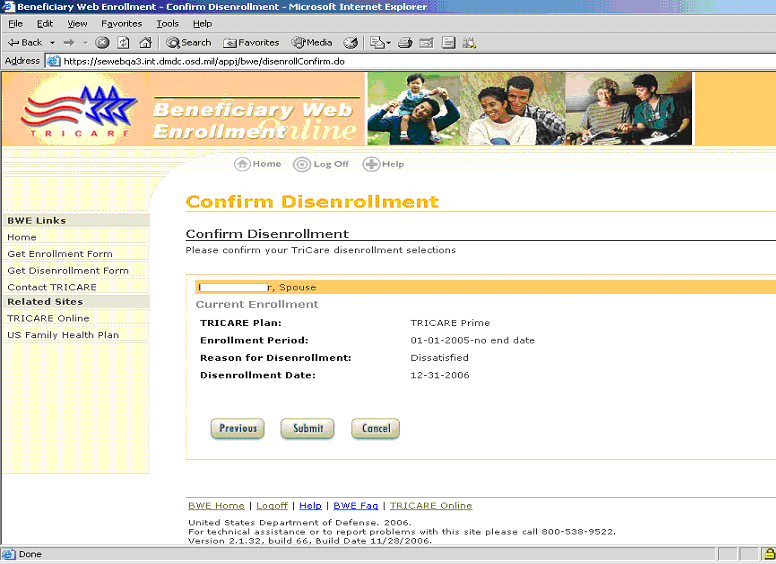Open the Help menu
Image resolution: width=776 pixels, height=564 pixels.
pos(202,24)
